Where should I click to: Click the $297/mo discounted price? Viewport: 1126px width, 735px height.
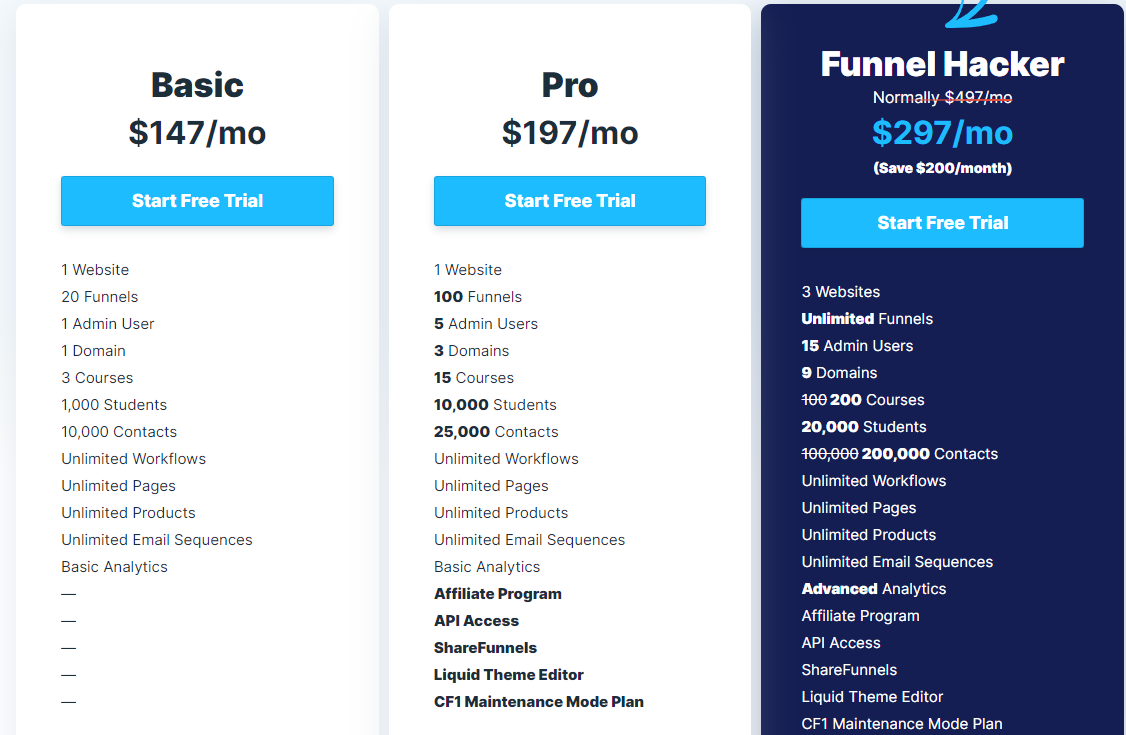942,132
